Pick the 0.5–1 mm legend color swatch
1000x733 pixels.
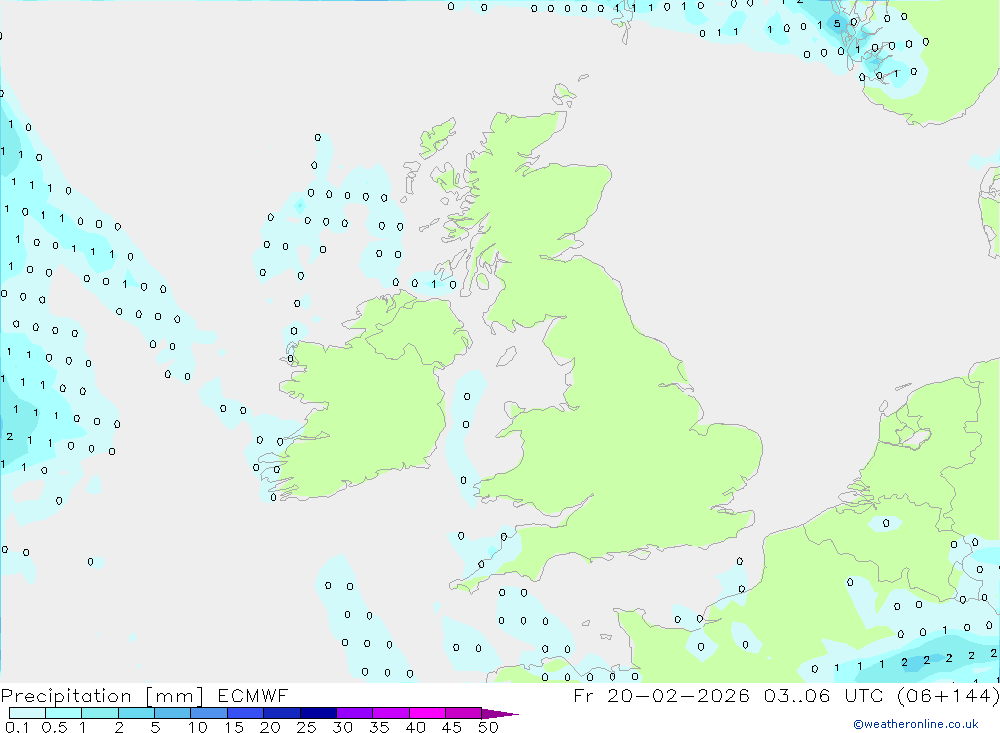pos(64,713)
